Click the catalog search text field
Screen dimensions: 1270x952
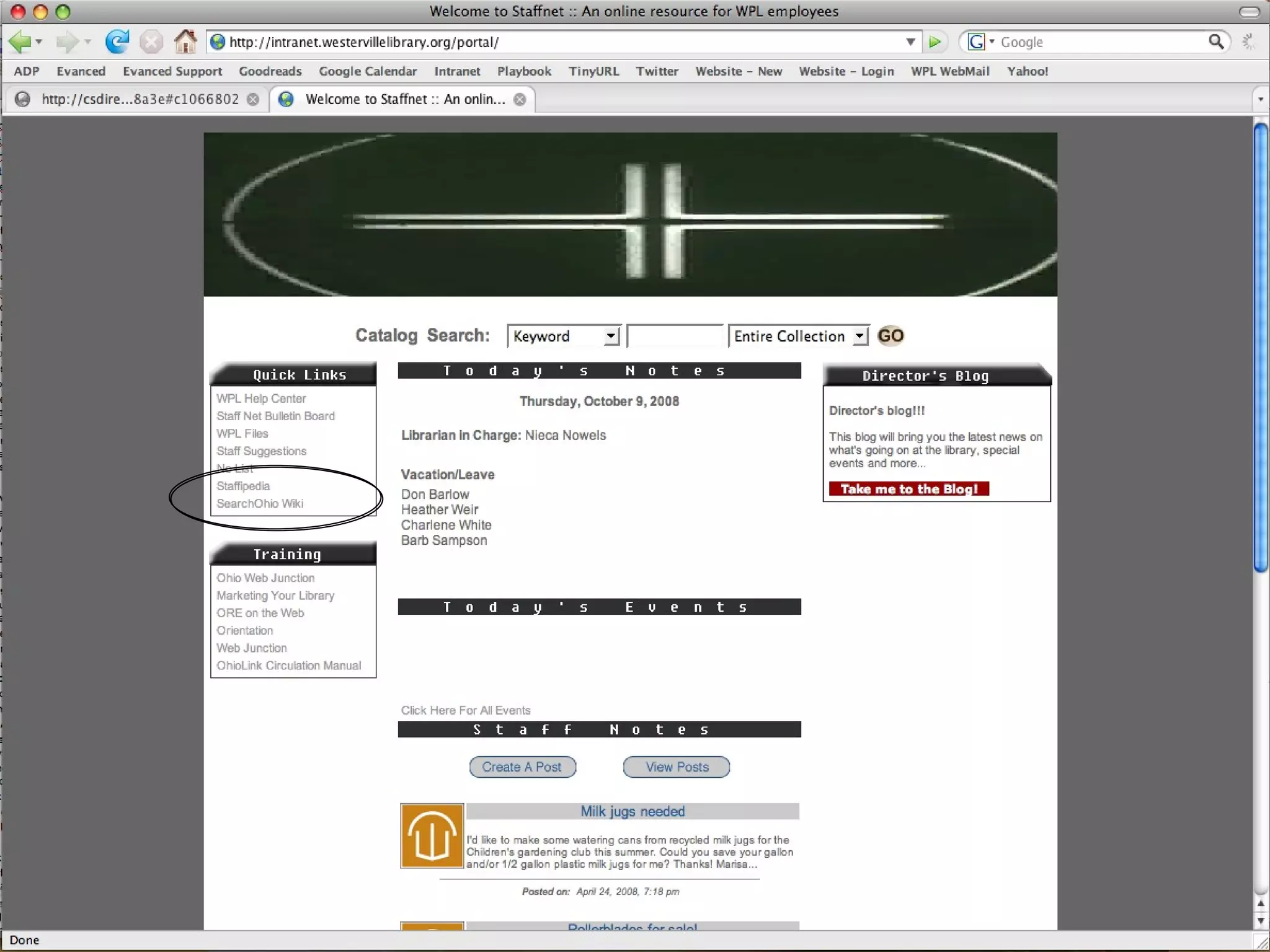(675, 336)
